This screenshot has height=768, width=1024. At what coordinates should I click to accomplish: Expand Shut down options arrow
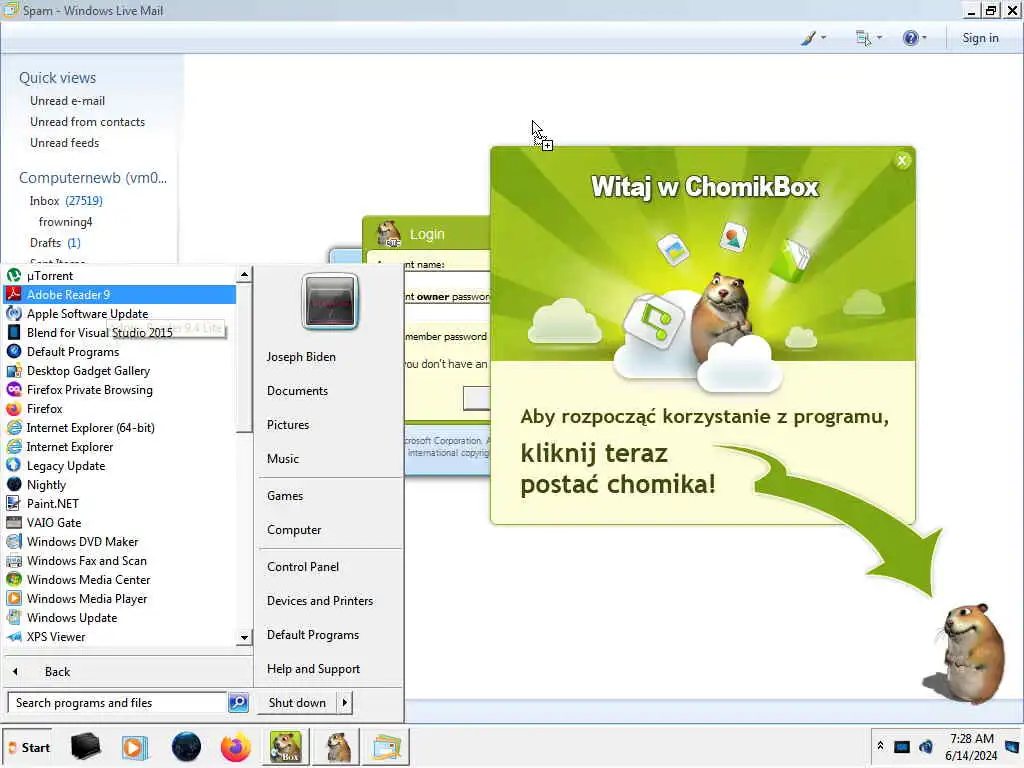345,703
